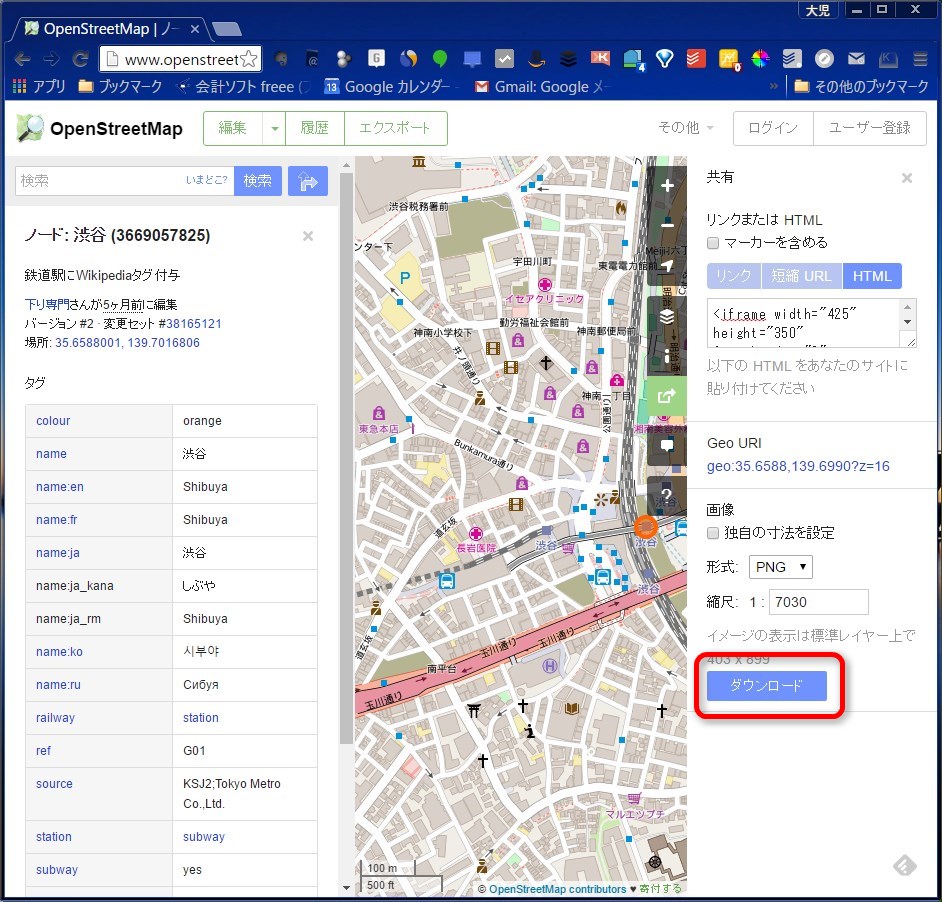Screen dimensions: 942x902
Task: Click the orange Shibuya station marker
Action: 646,528
